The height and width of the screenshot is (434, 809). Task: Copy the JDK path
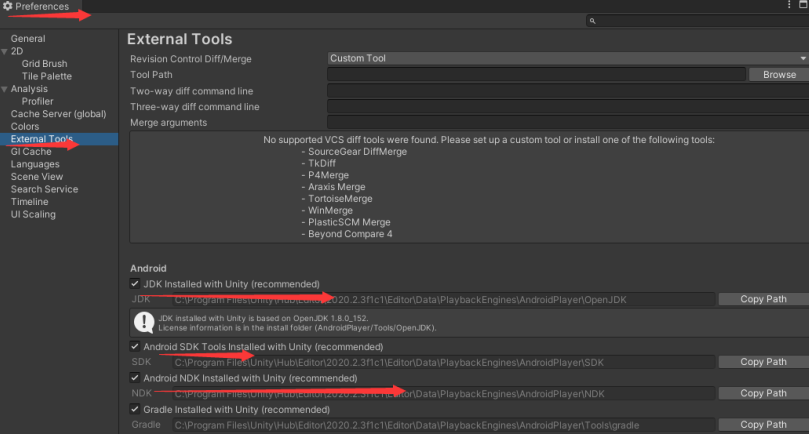pos(763,299)
